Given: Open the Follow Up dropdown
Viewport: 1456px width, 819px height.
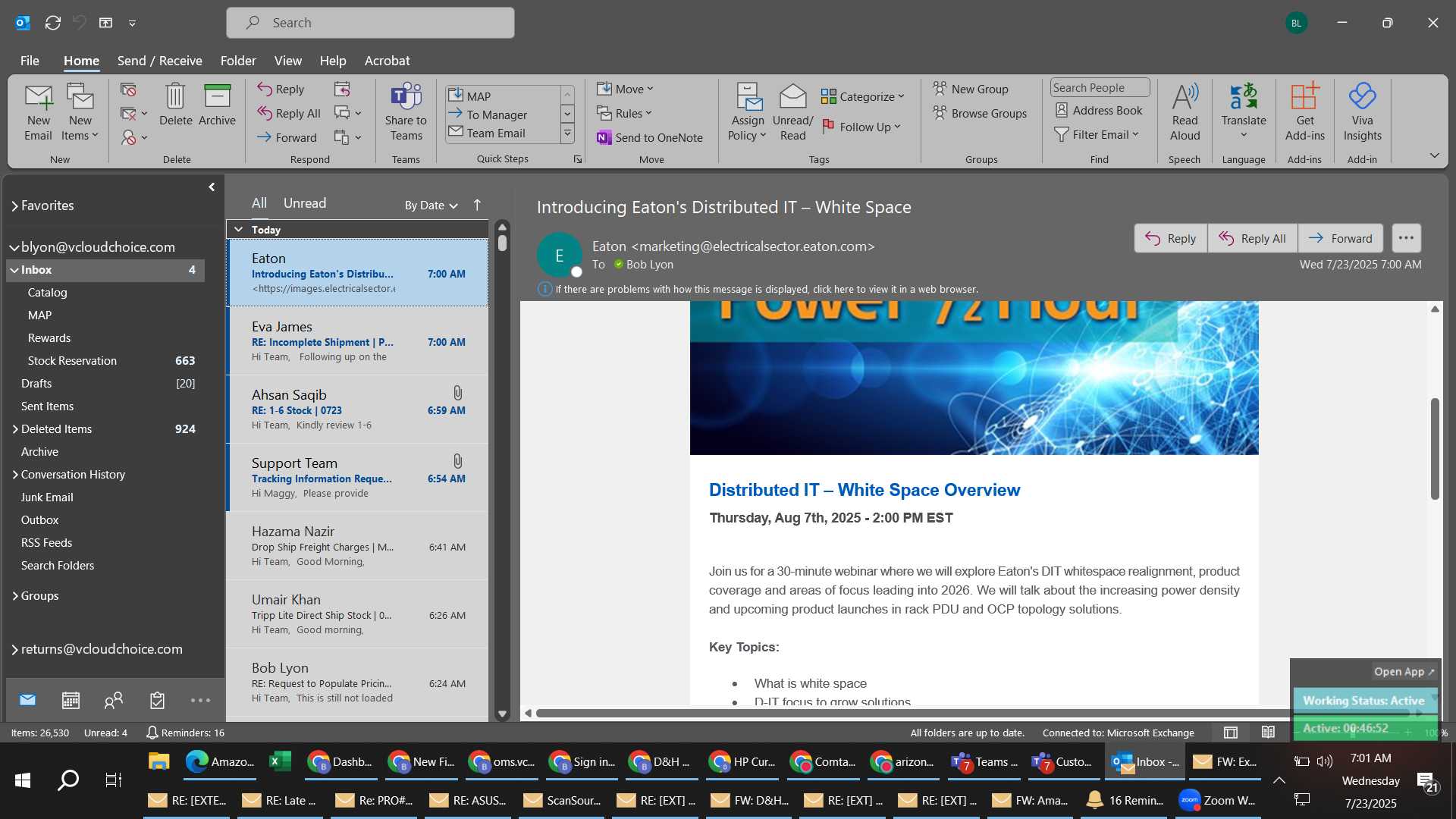Looking at the screenshot, I should 861,127.
